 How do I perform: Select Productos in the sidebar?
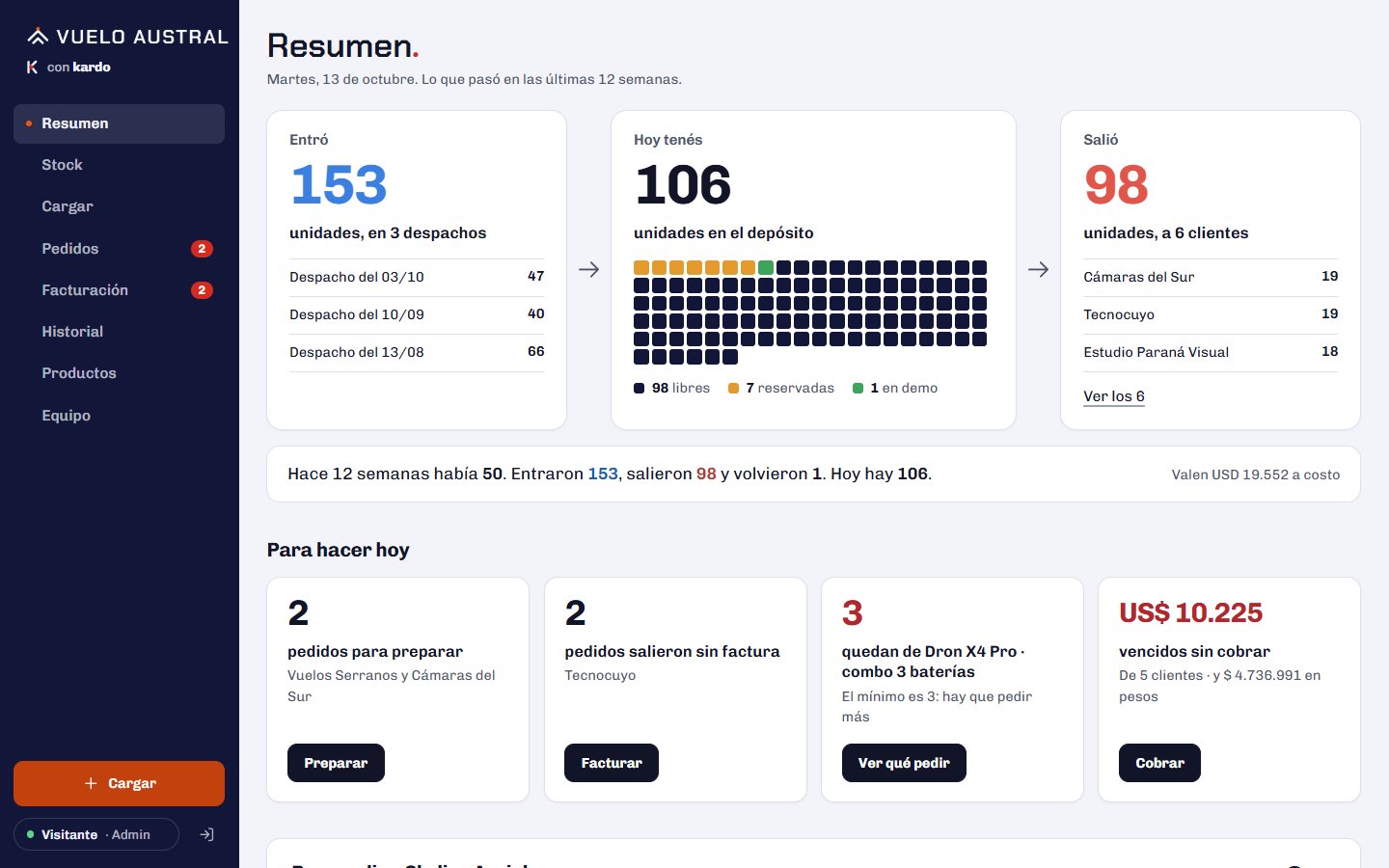coord(119,373)
